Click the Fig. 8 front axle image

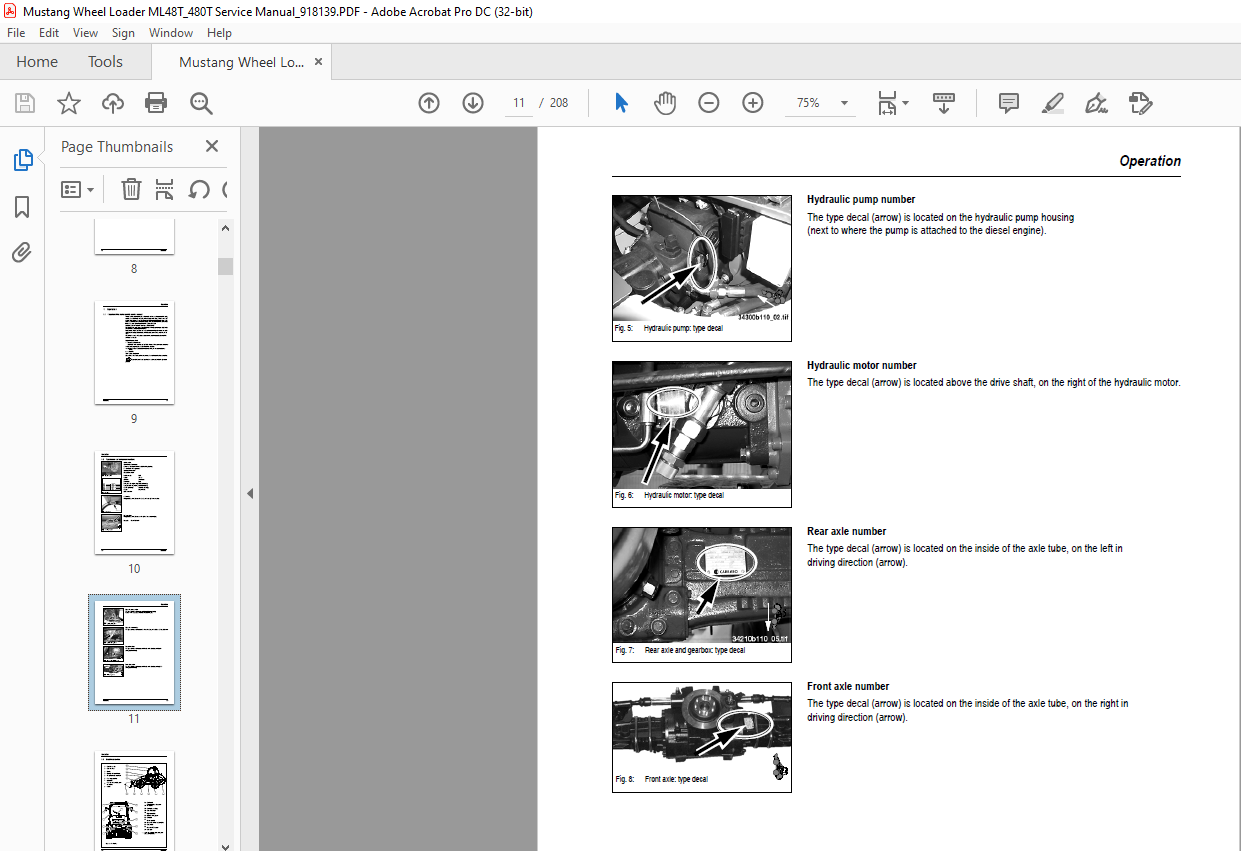click(702, 729)
